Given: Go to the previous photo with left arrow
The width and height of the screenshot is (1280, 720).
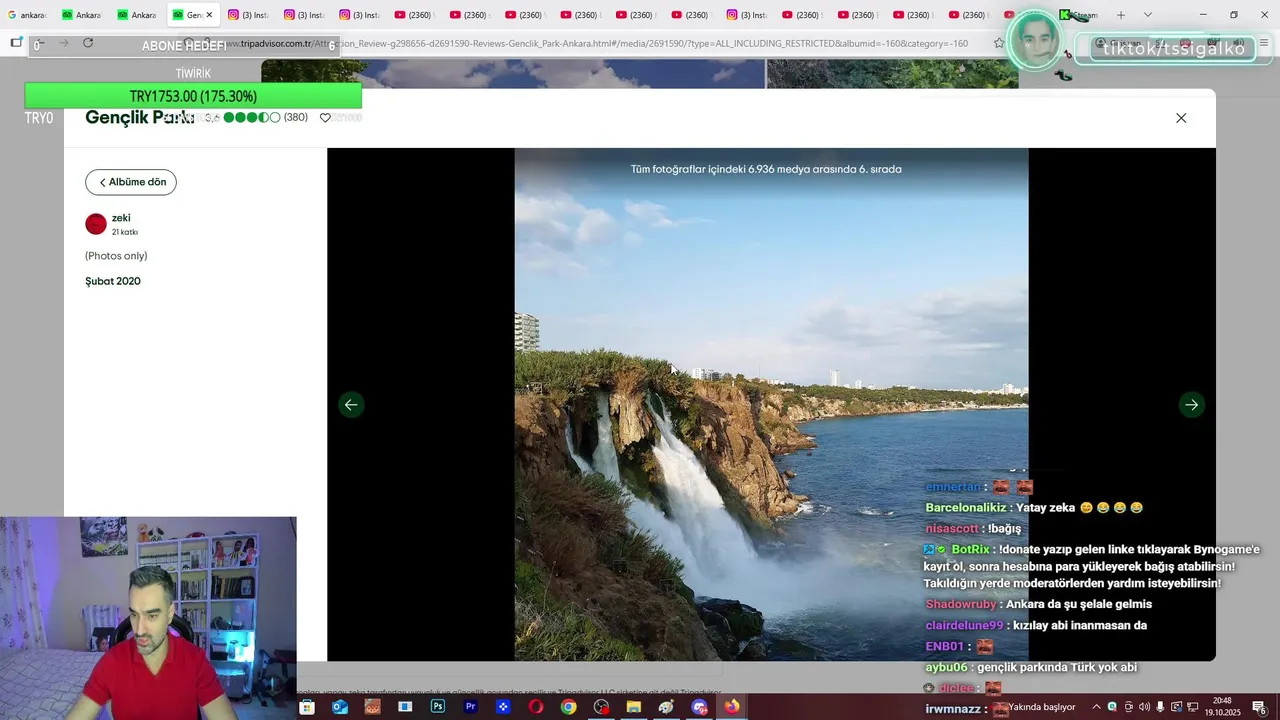Looking at the screenshot, I should click(x=351, y=405).
